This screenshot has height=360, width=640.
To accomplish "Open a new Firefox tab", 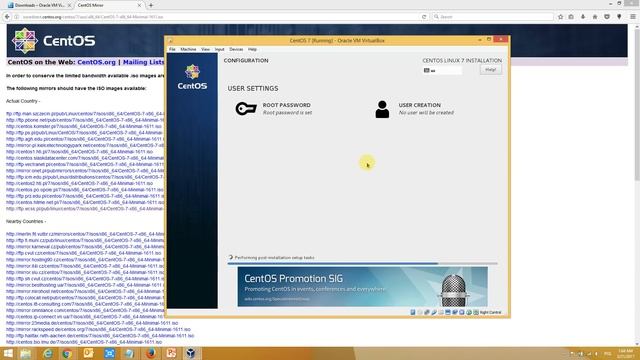I will point(151,5).
